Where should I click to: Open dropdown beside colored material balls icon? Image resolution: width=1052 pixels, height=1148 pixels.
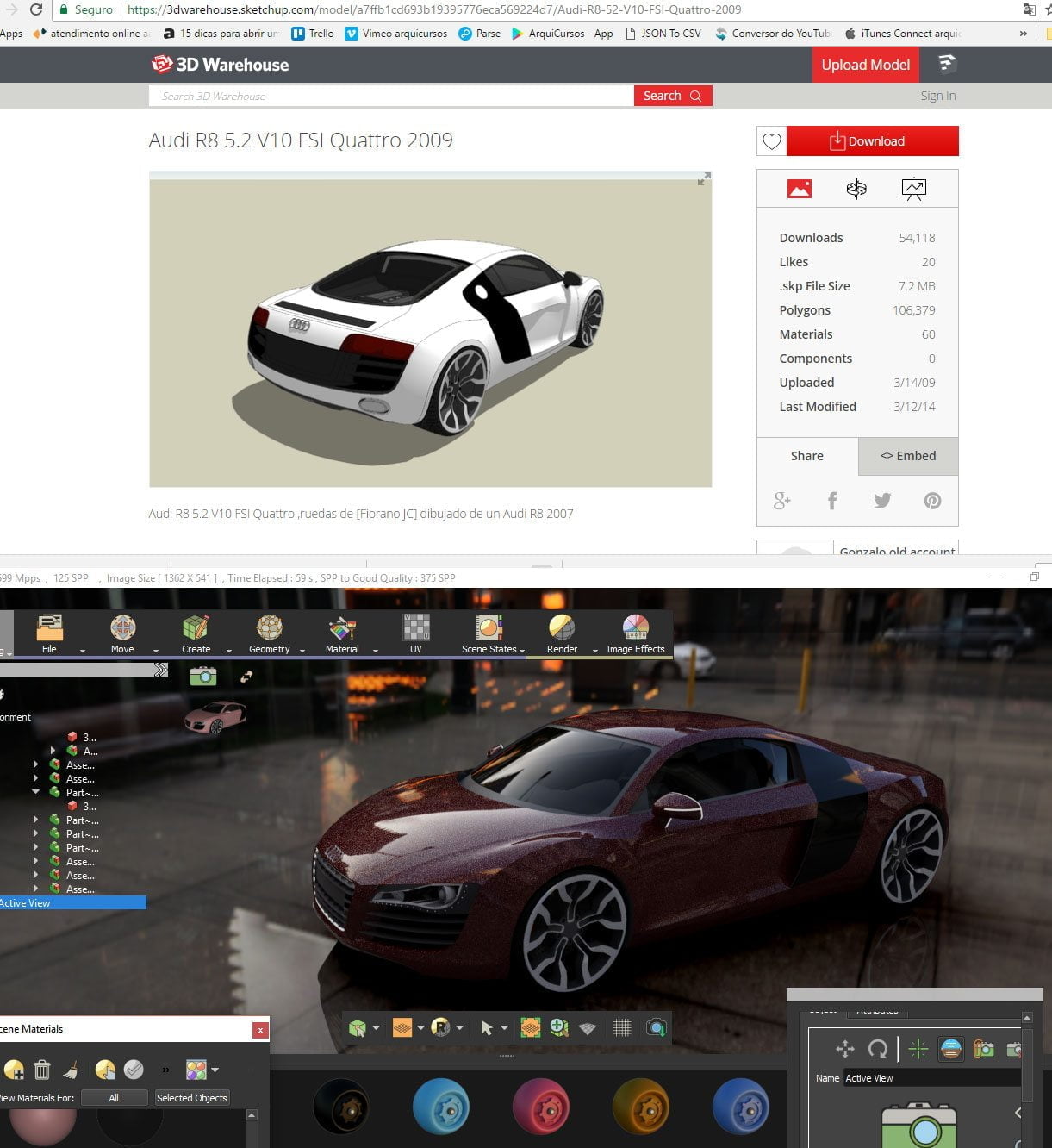pyautogui.click(x=215, y=1070)
